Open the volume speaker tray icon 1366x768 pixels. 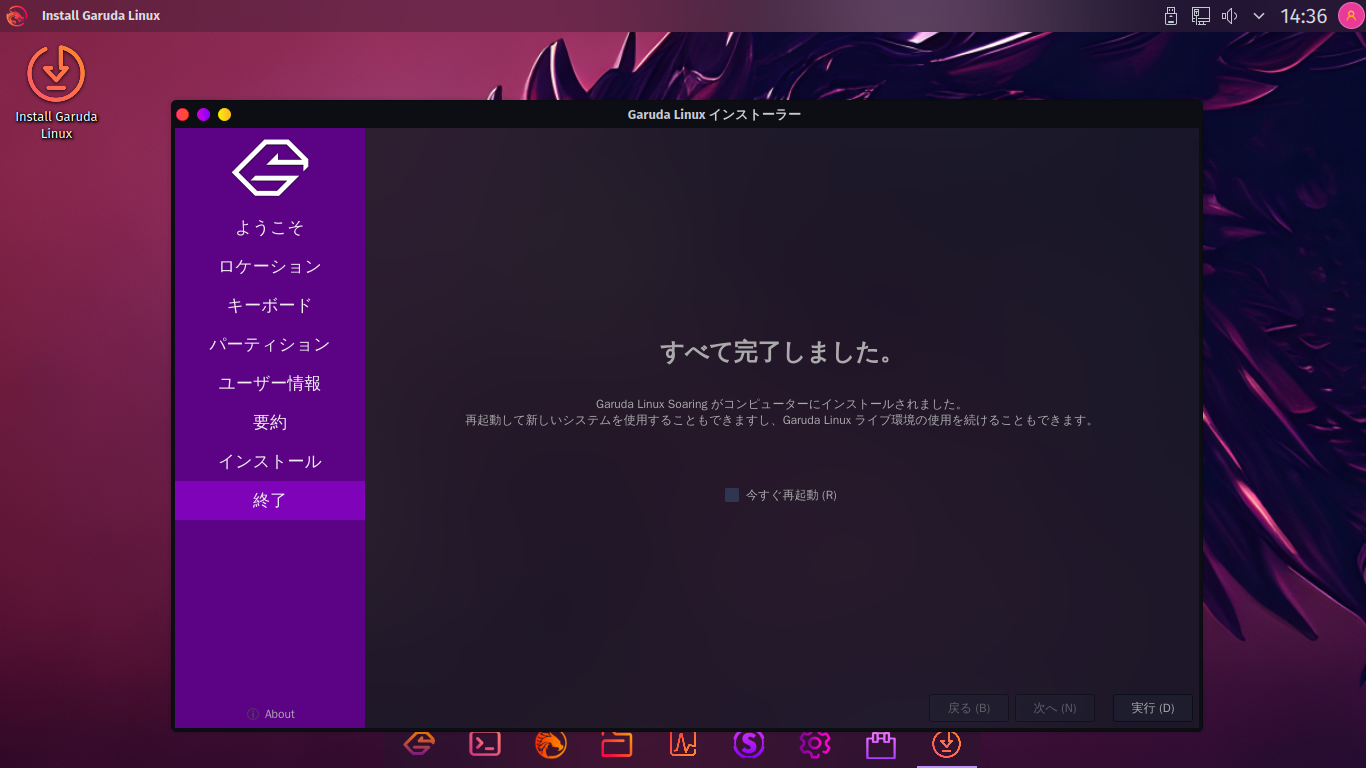pyautogui.click(x=1230, y=16)
